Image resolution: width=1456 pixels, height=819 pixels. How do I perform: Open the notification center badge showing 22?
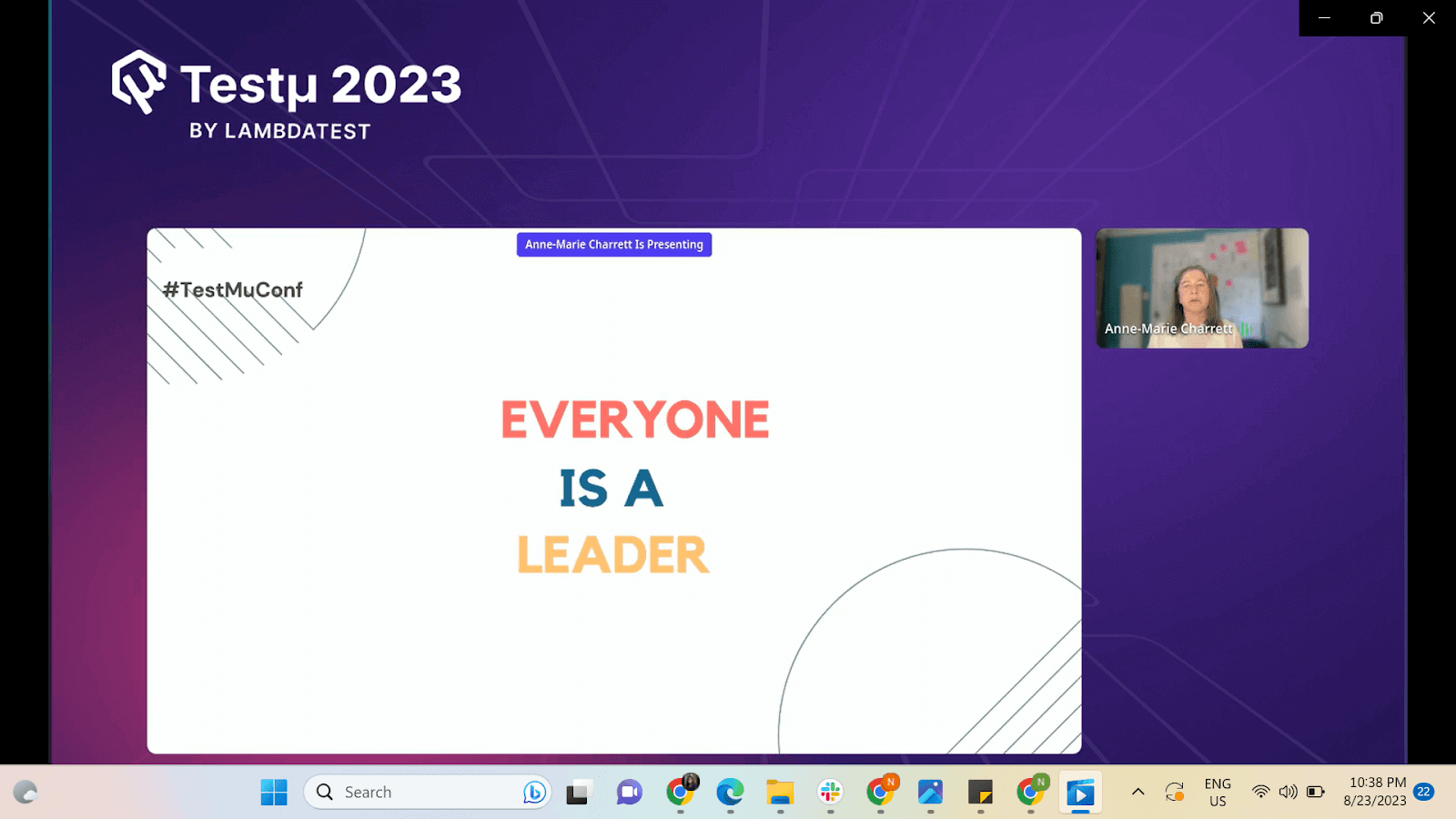1424,792
